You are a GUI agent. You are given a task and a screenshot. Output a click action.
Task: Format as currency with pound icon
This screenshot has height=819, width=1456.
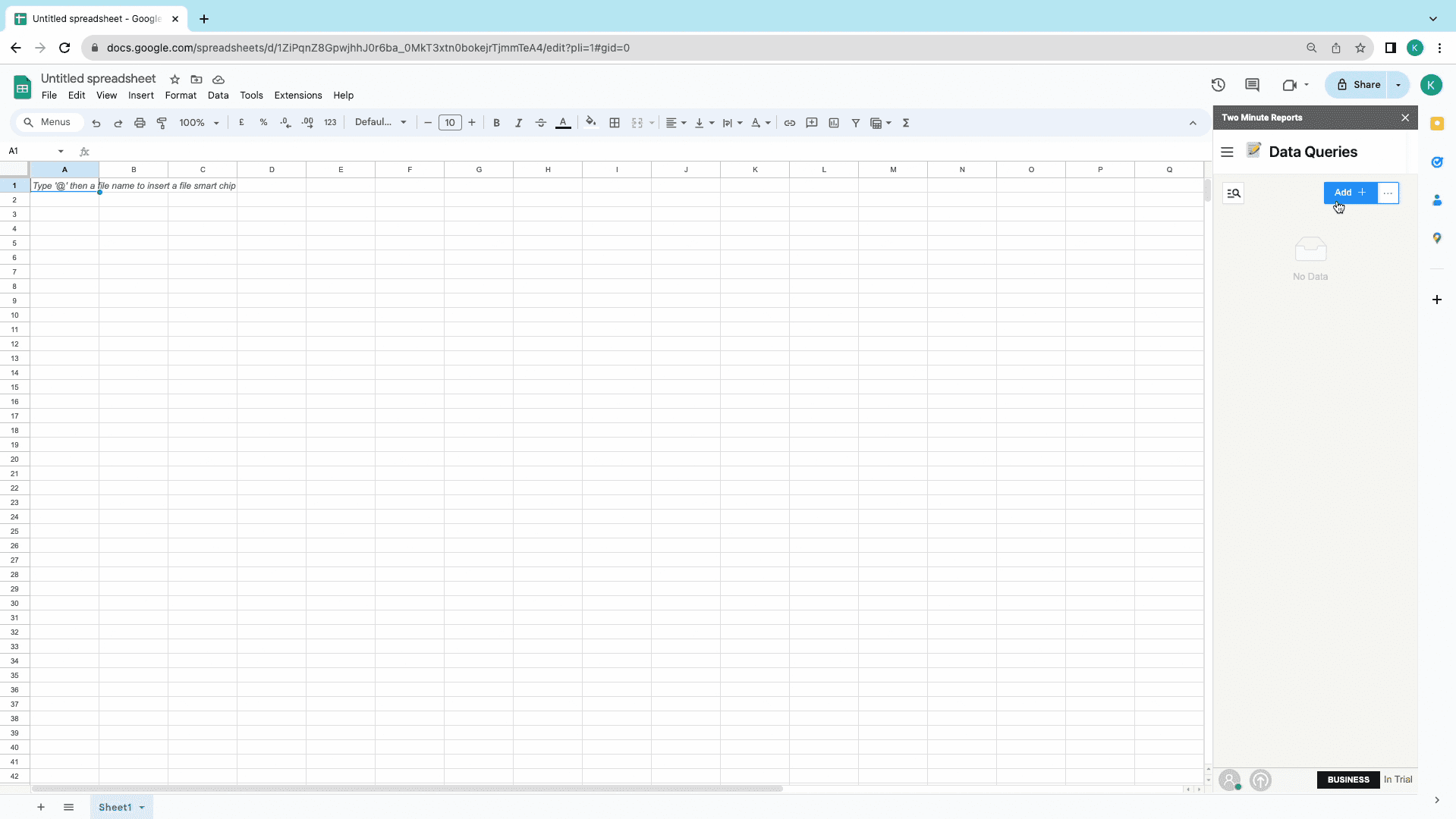pyautogui.click(x=241, y=122)
